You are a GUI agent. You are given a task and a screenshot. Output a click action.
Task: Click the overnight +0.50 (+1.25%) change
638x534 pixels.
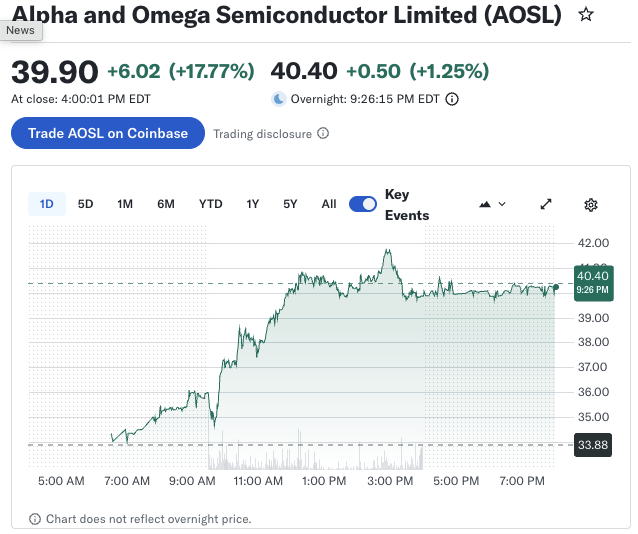tap(417, 72)
